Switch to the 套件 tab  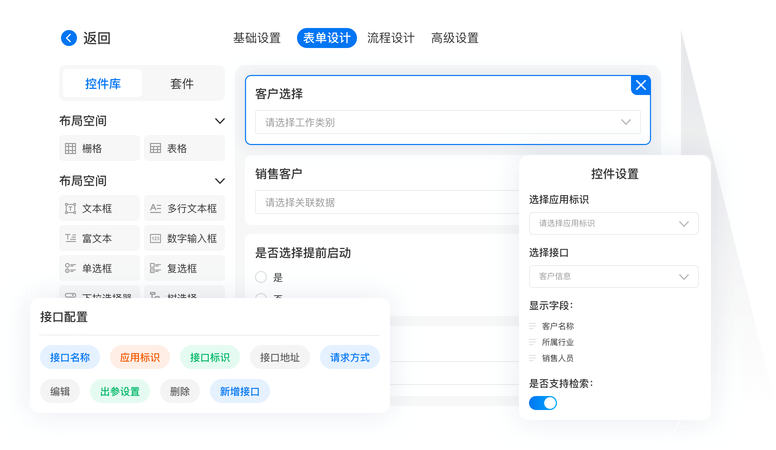pyautogui.click(x=182, y=84)
